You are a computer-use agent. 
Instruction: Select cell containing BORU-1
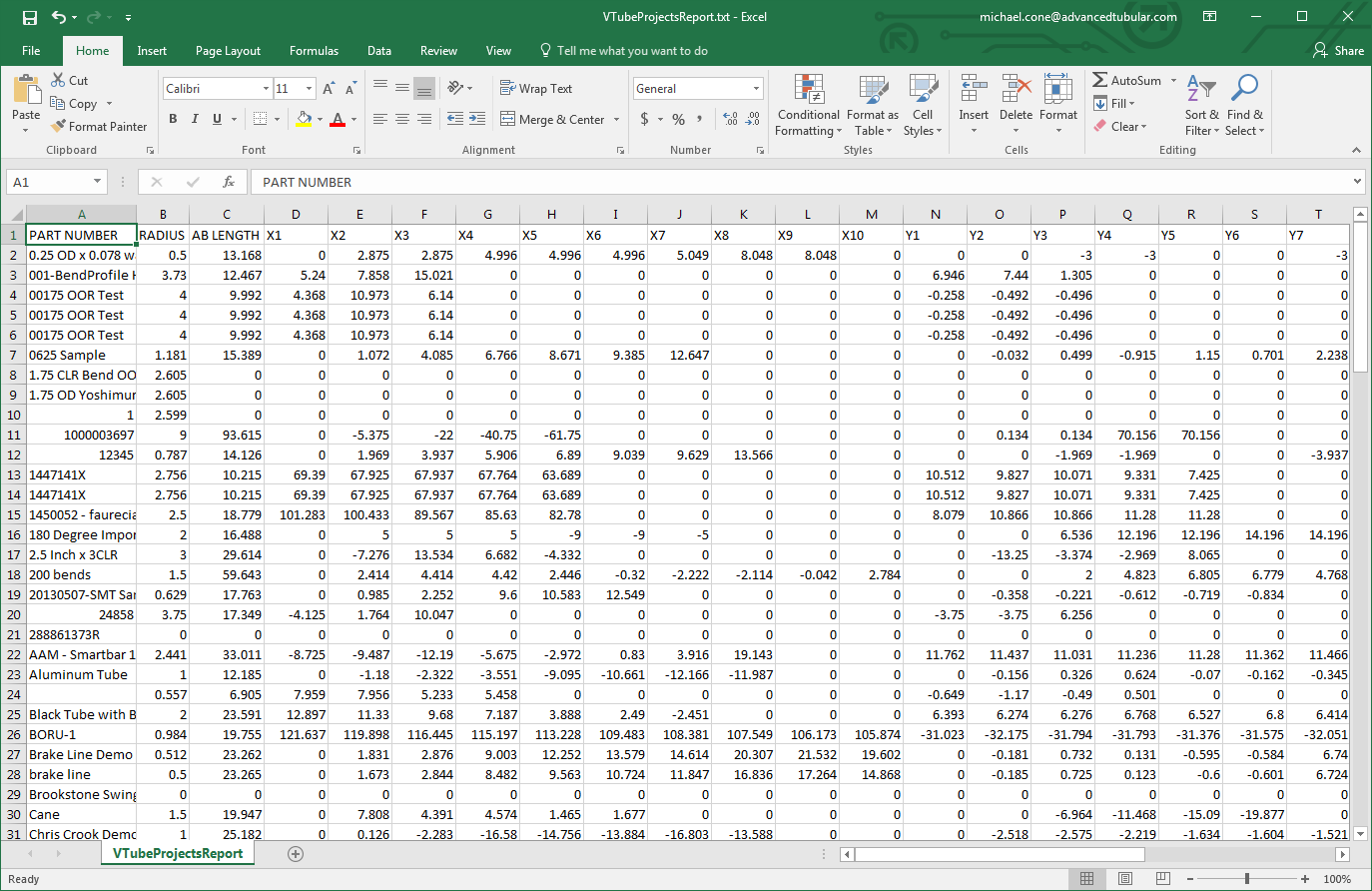81,734
